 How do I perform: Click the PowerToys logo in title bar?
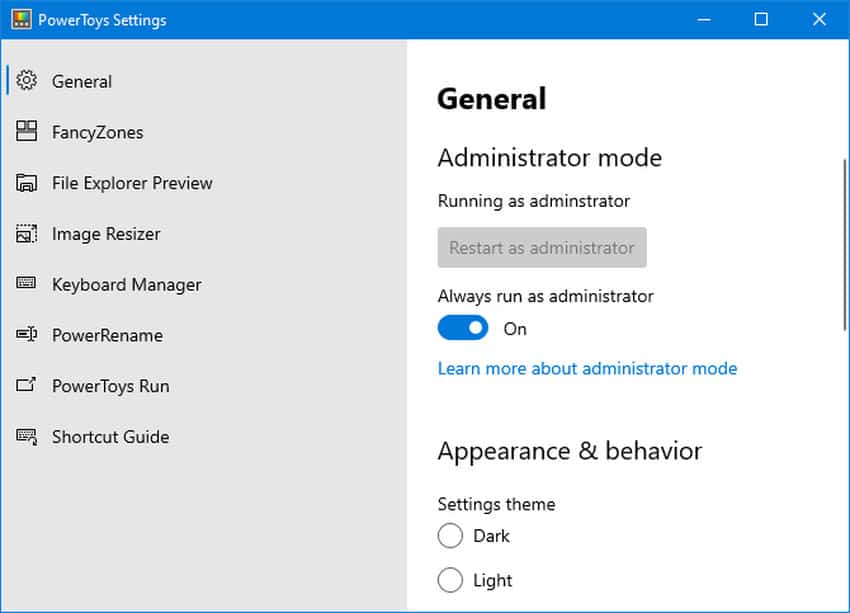point(22,20)
